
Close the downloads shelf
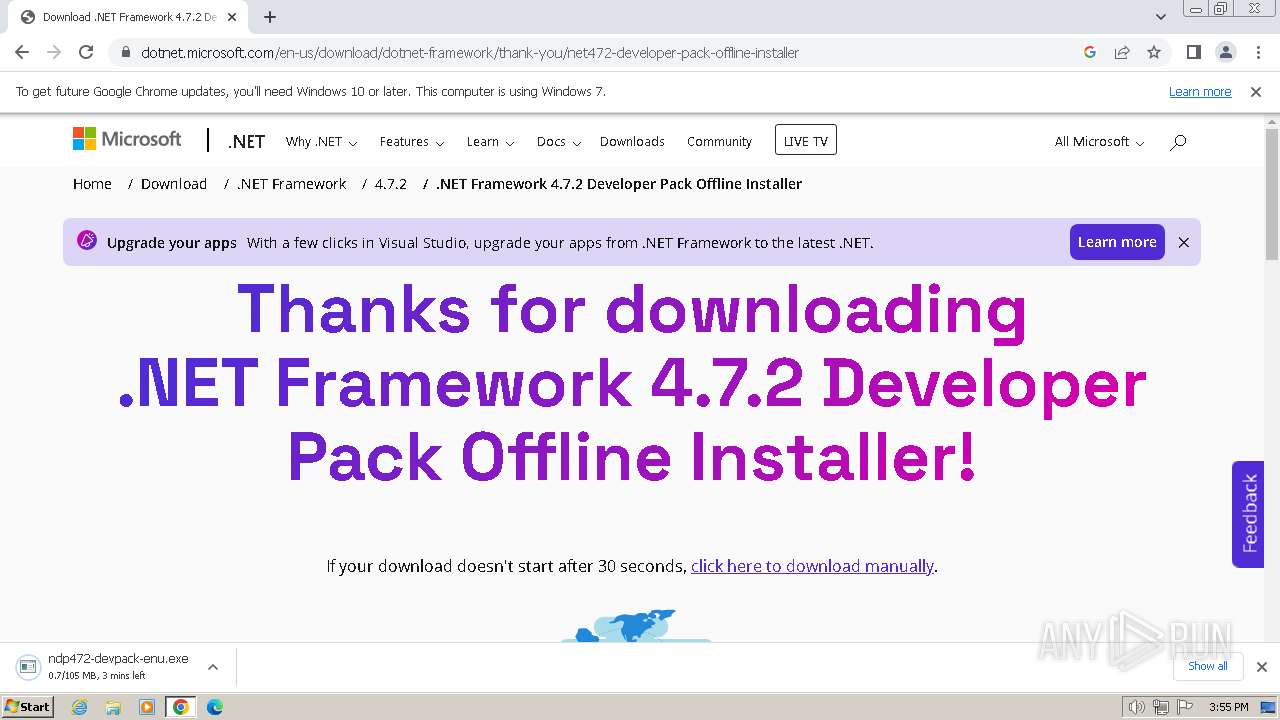tap(1262, 666)
